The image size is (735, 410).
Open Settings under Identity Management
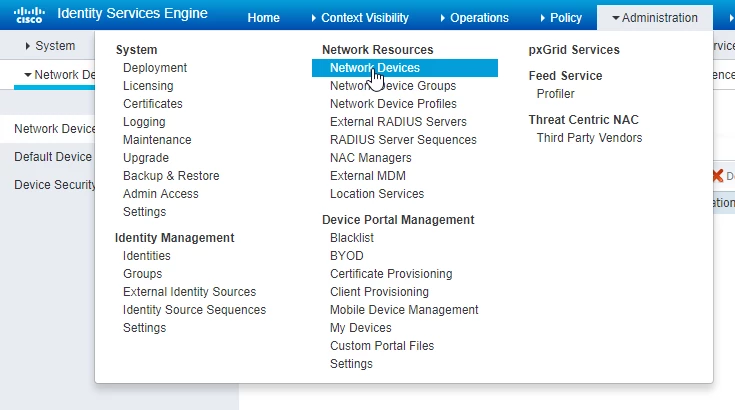tap(144, 328)
